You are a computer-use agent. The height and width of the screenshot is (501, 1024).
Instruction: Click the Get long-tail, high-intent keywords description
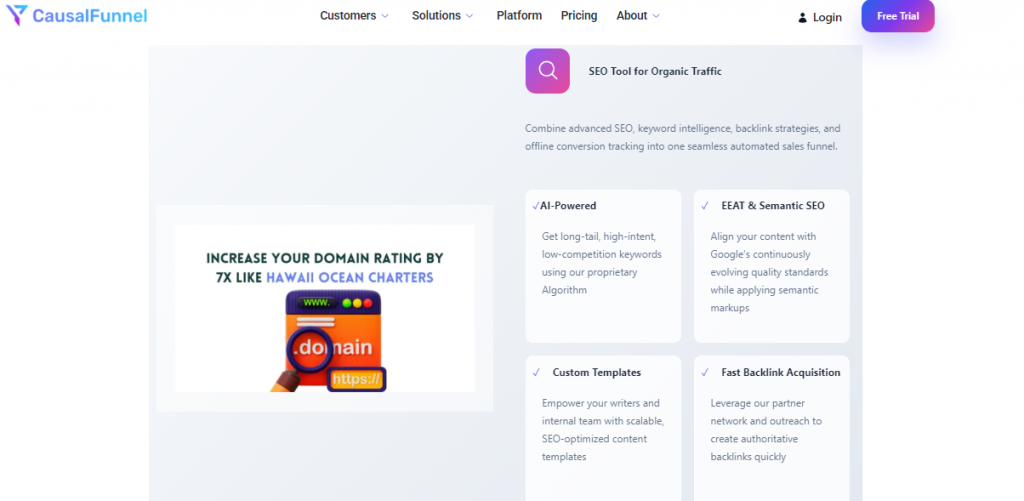click(601, 263)
